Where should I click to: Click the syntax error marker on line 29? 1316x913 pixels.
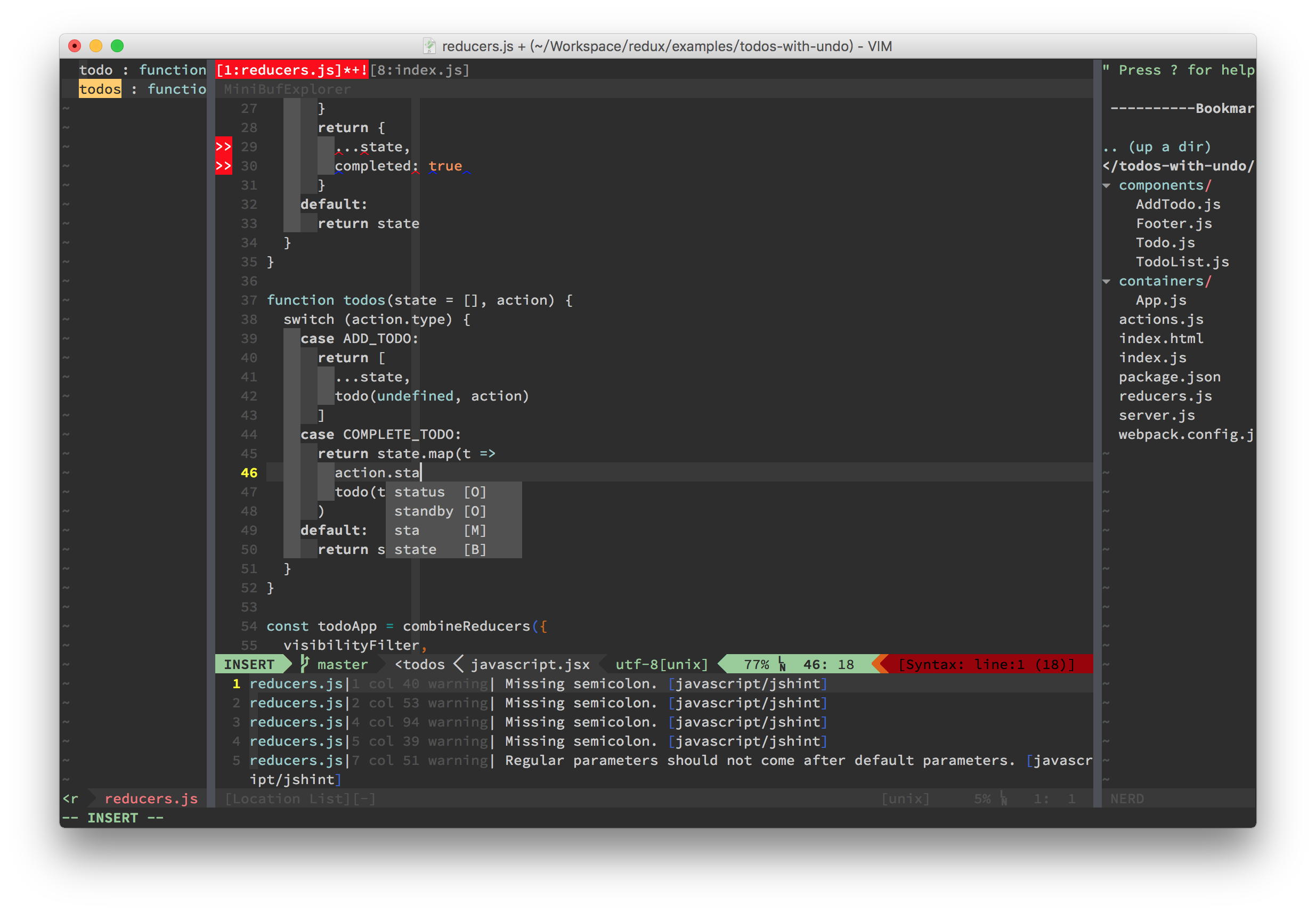[x=223, y=146]
